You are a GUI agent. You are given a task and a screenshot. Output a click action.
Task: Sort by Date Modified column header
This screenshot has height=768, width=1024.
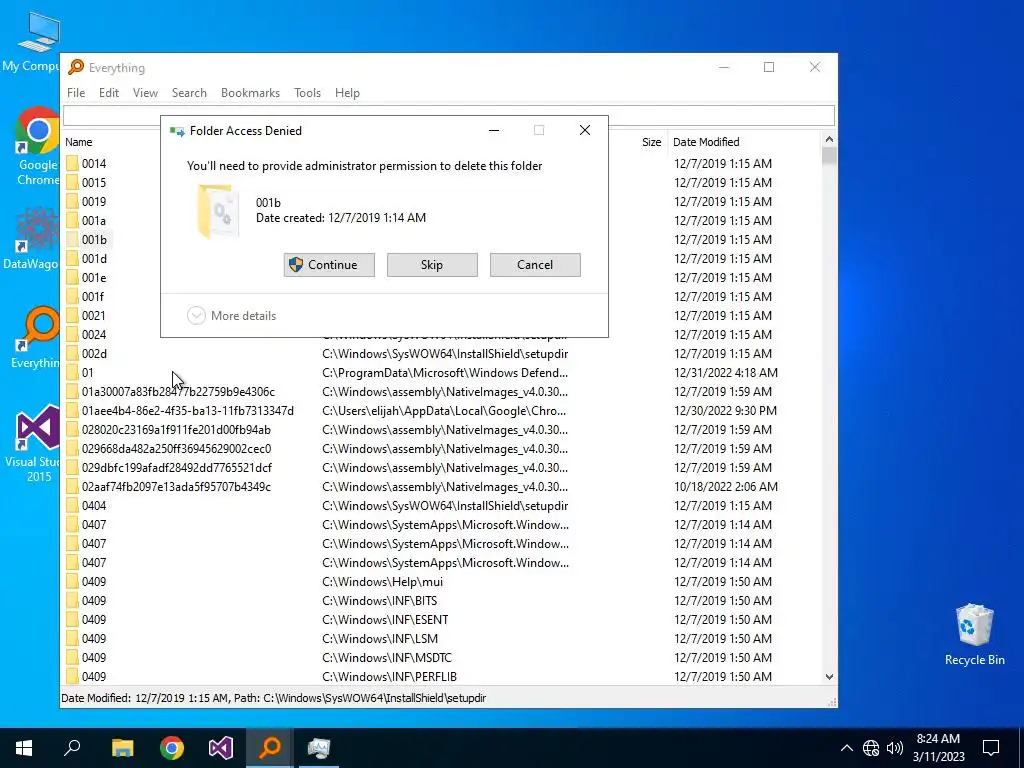point(706,142)
